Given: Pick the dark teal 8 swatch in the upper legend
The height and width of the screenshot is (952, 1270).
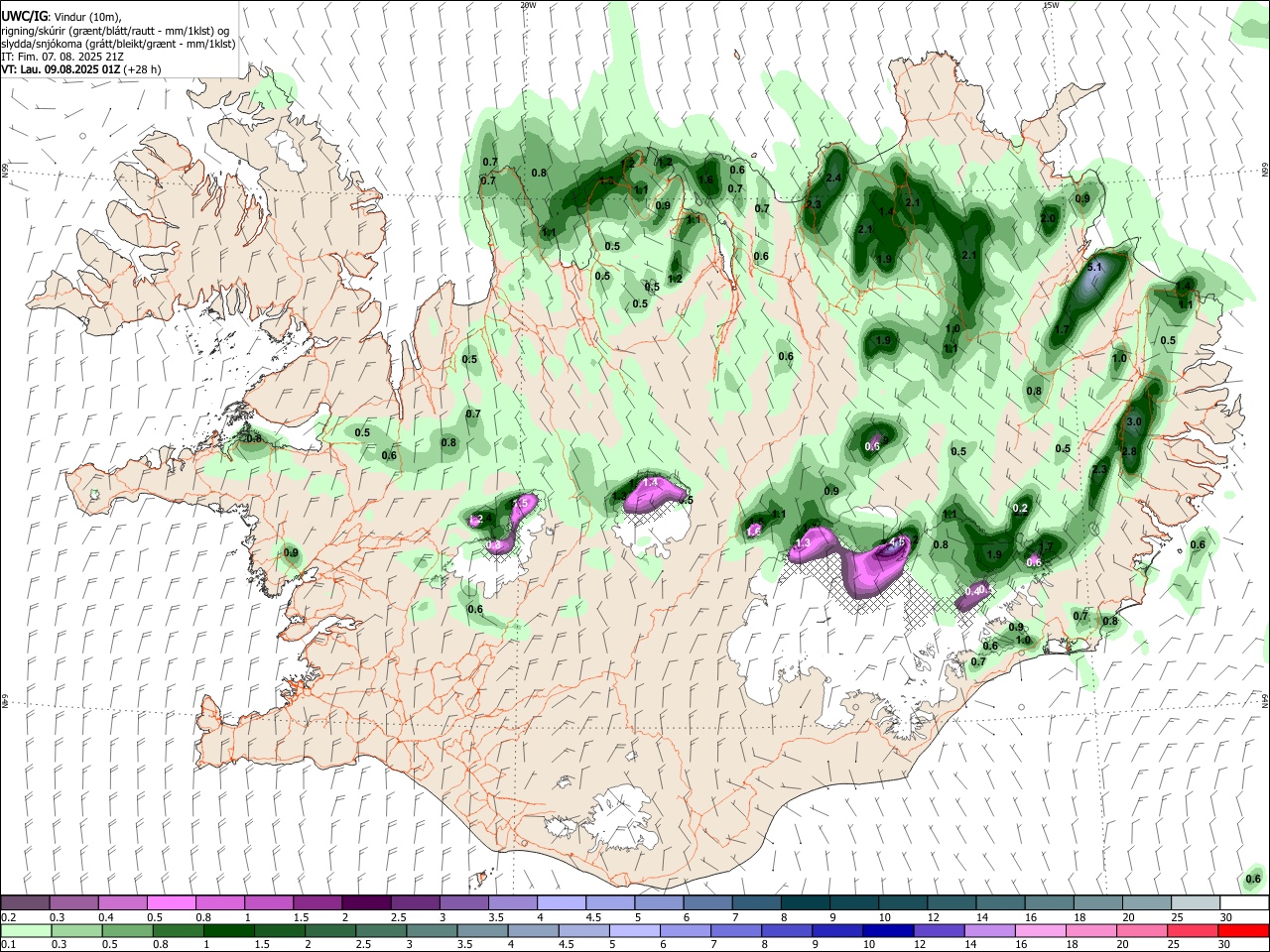Looking at the screenshot, I should pyautogui.click(x=805, y=902).
